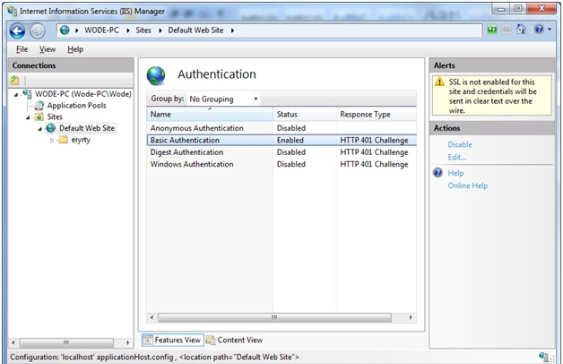Image resolution: width=563 pixels, height=364 pixels.
Task: Click right arrow of authentication list scrollbar
Action: coord(411,318)
